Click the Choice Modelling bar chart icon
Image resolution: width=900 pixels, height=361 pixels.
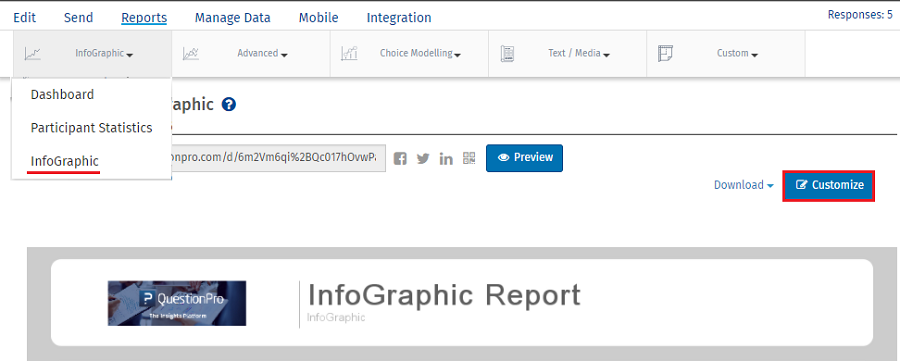349,54
